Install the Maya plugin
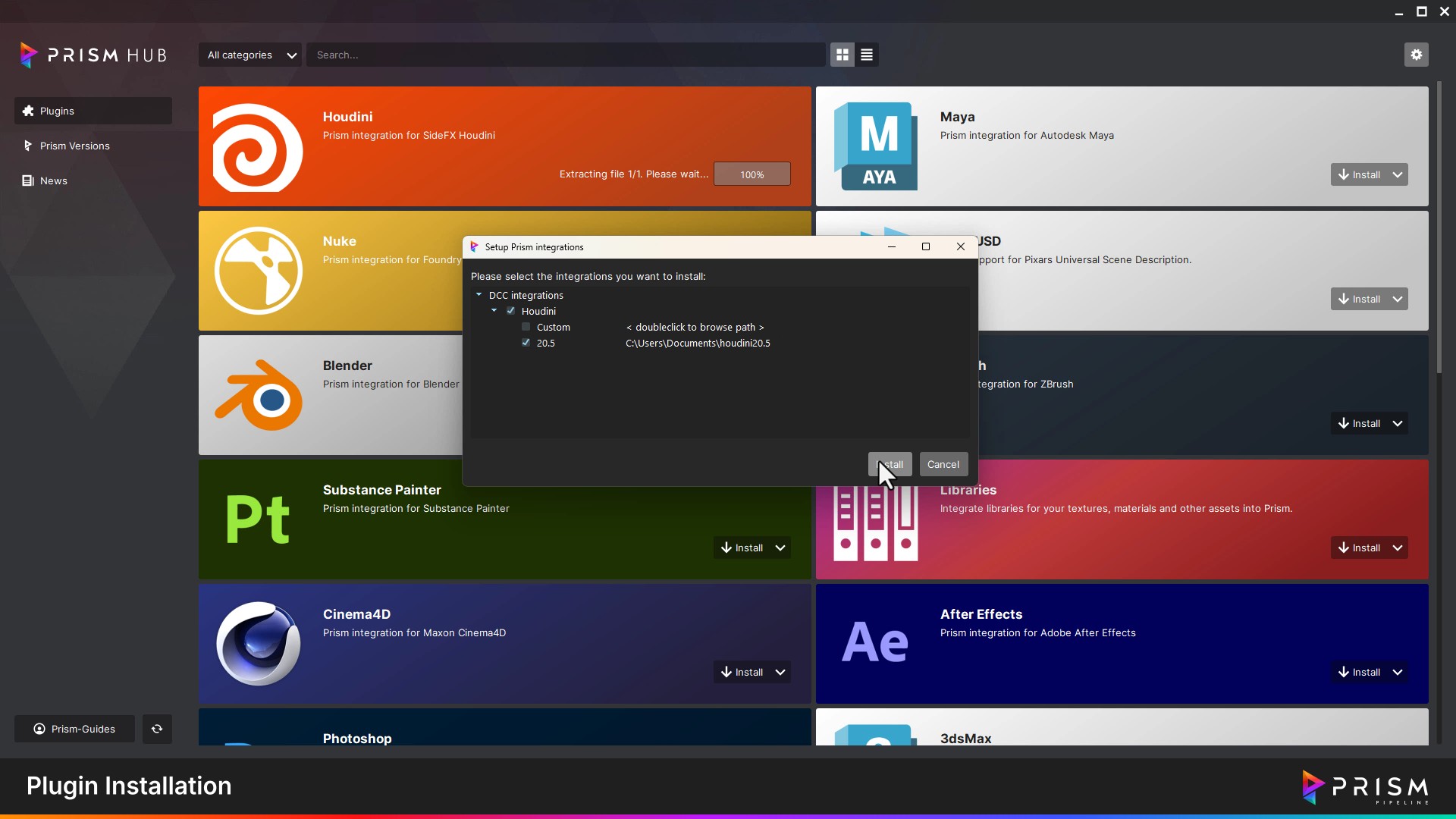The width and height of the screenshot is (1456, 819). pyautogui.click(x=1359, y=174)
